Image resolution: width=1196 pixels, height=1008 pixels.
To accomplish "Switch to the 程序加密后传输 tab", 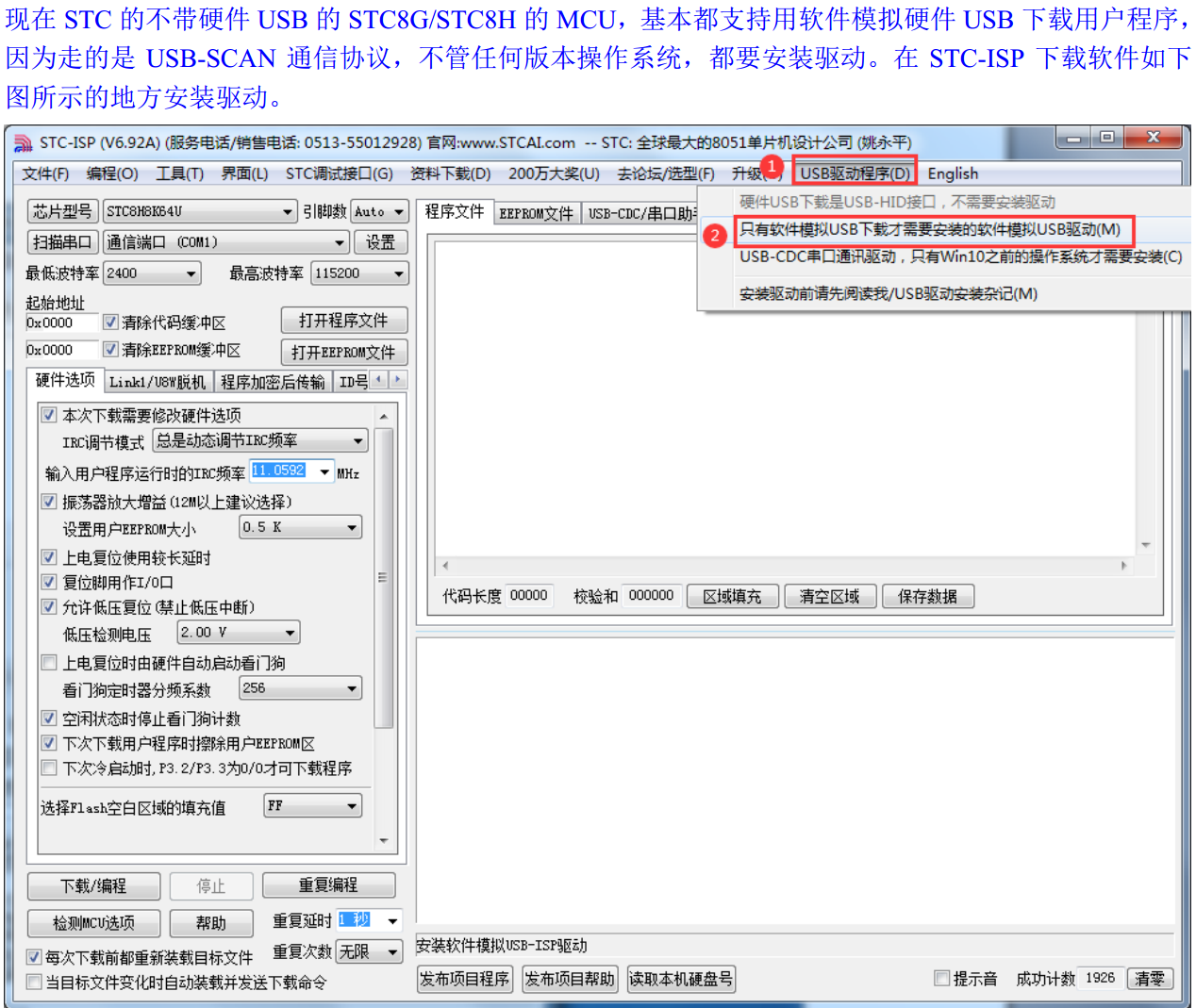I will (x=273, y=382).
